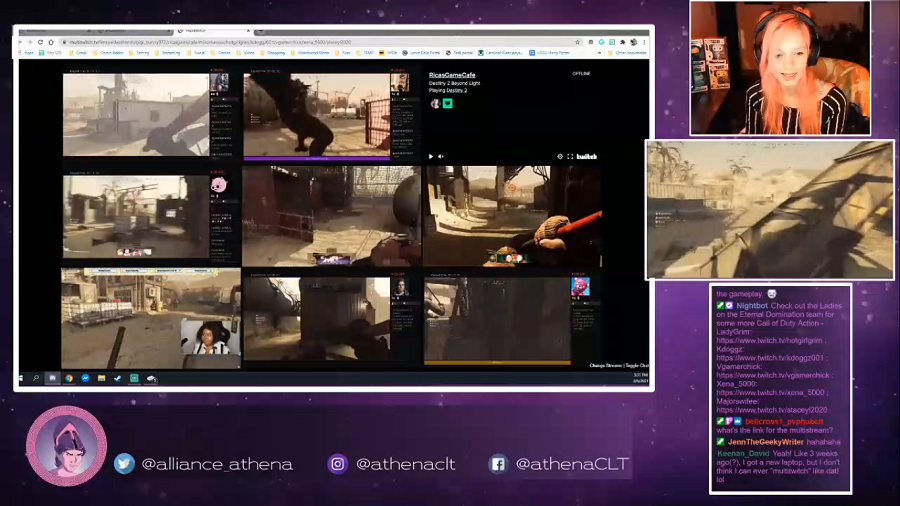Click the Twitch logo in the player

(587, 156)
